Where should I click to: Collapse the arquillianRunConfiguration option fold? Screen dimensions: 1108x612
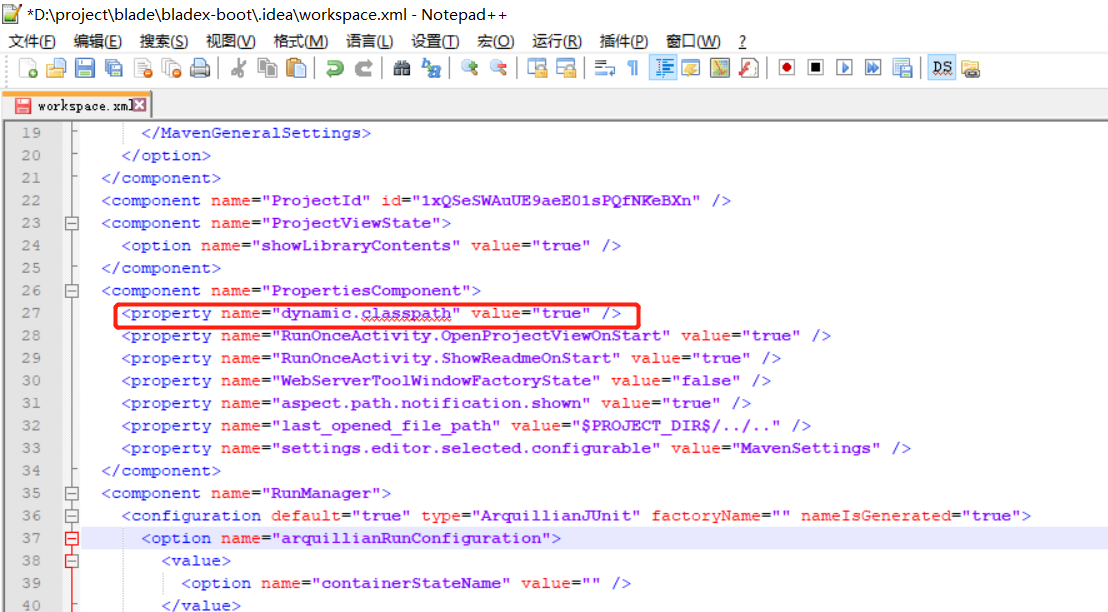pyautogui.click(x=71, y=538)
